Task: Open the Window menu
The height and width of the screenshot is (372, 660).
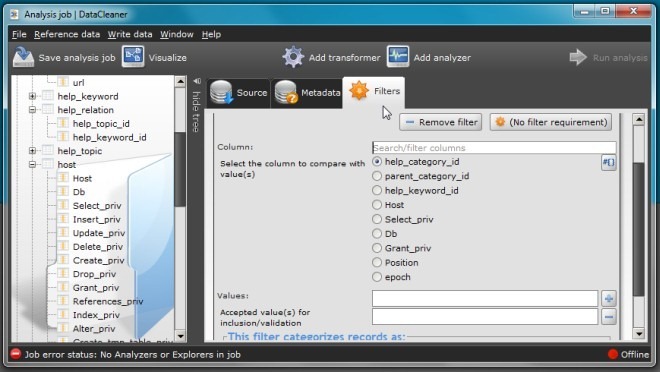Action: (x=177, y=35)
